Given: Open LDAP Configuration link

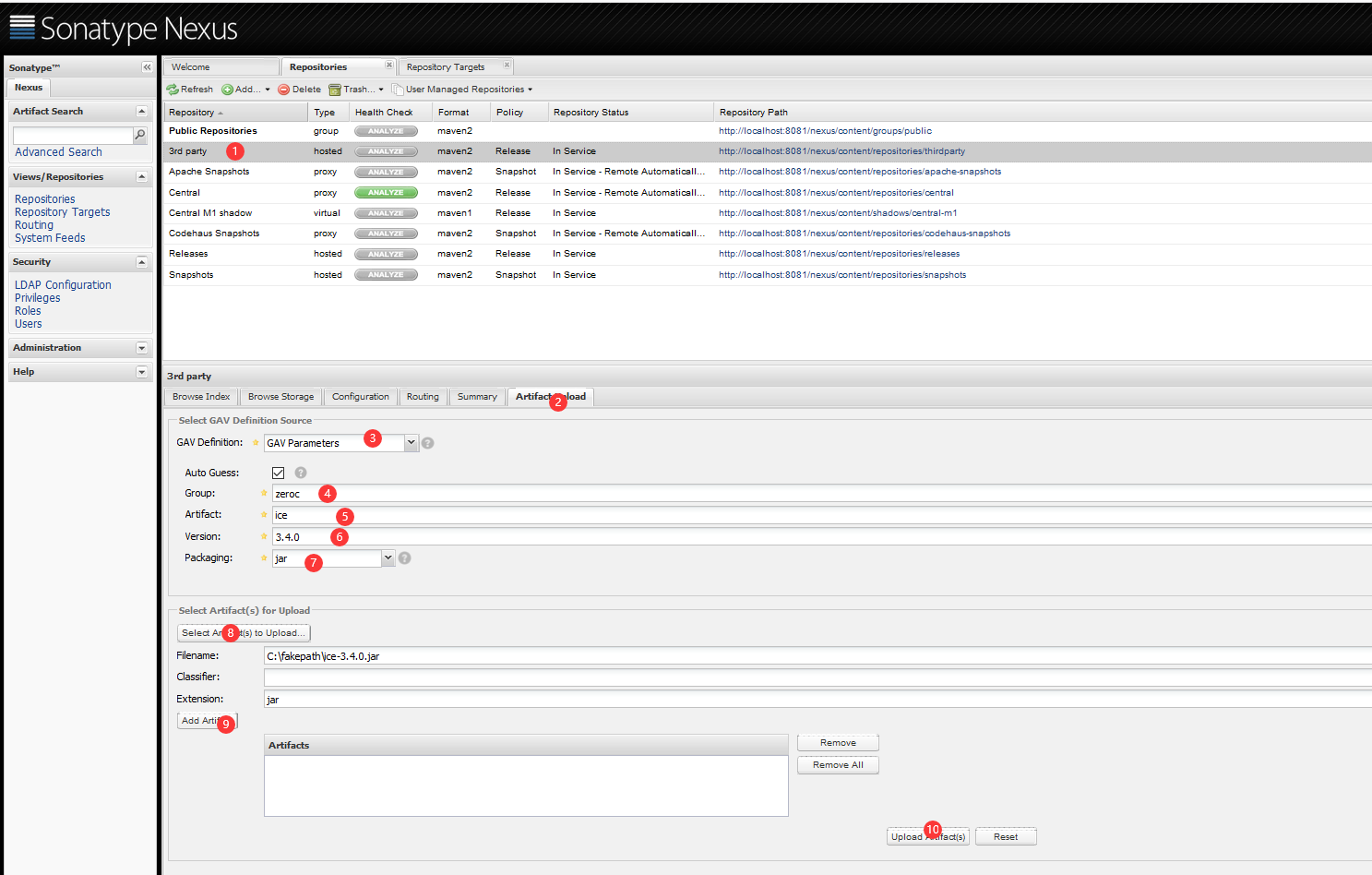Looking at the screenshot, I should tap(63, 285).
